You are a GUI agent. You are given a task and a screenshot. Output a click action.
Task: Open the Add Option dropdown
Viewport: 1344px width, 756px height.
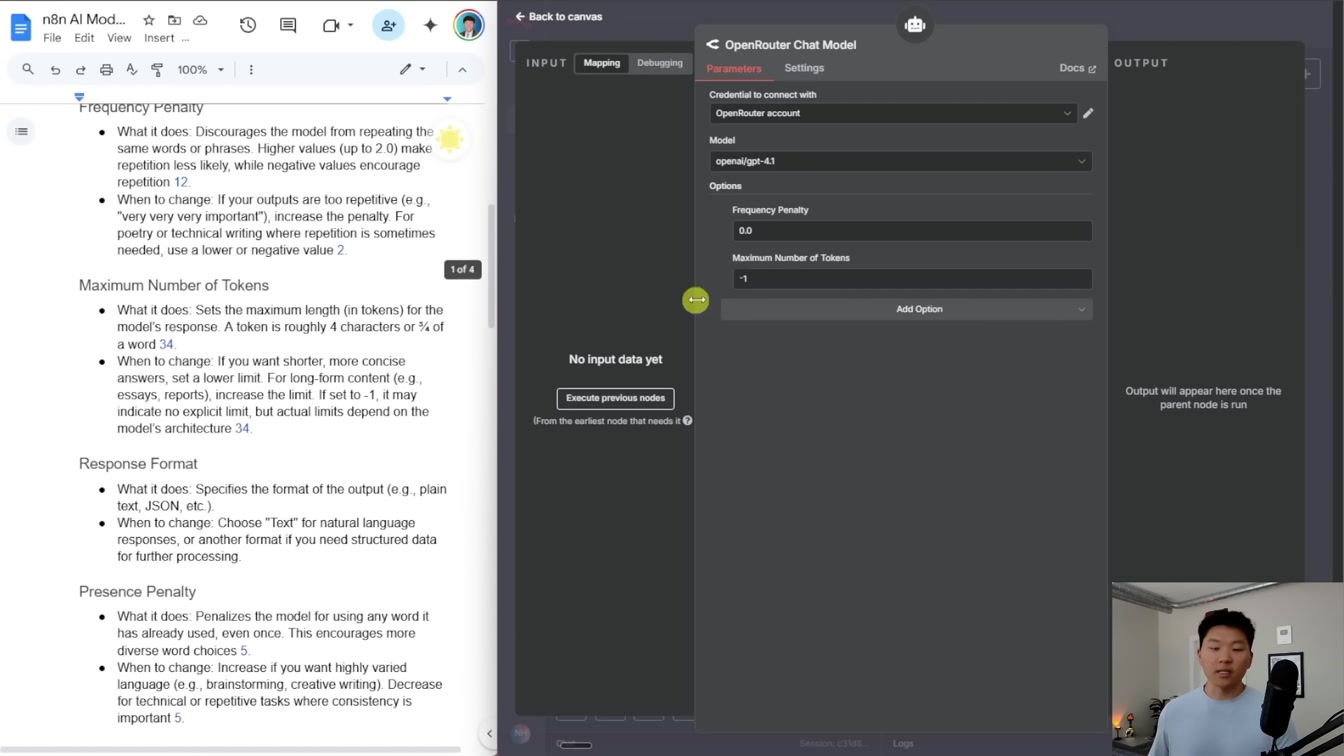[906, 309]
